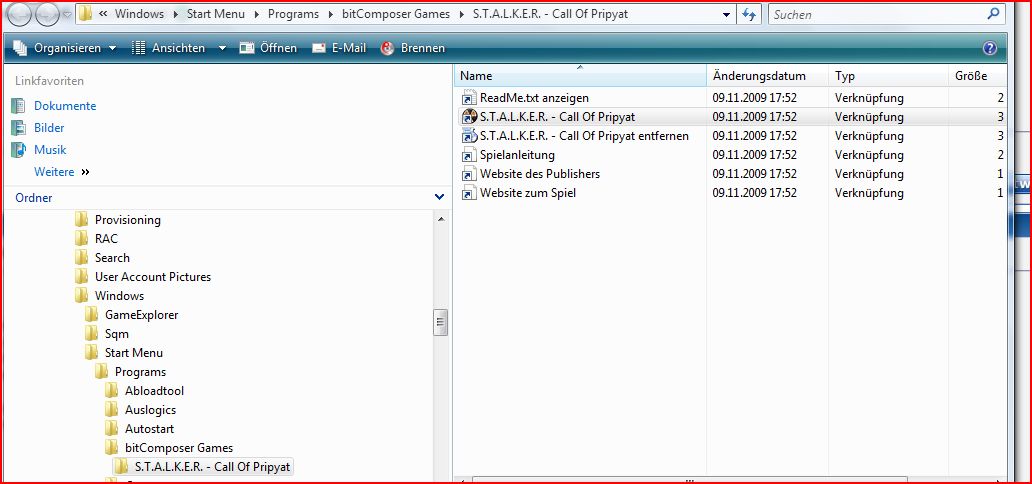1032x484 pixels.
Task: Select the Sqm folder in tree
Action: 116,334
